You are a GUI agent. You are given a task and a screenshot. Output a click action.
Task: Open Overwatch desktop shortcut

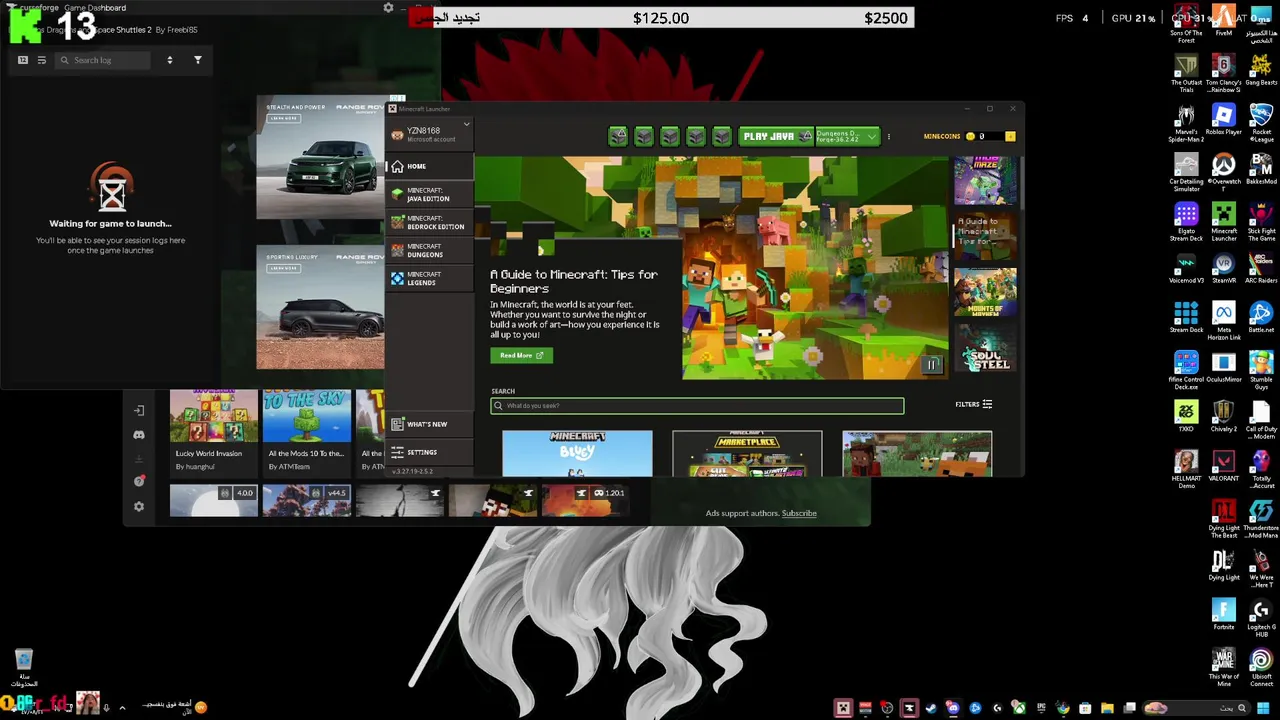(1223, 172)
